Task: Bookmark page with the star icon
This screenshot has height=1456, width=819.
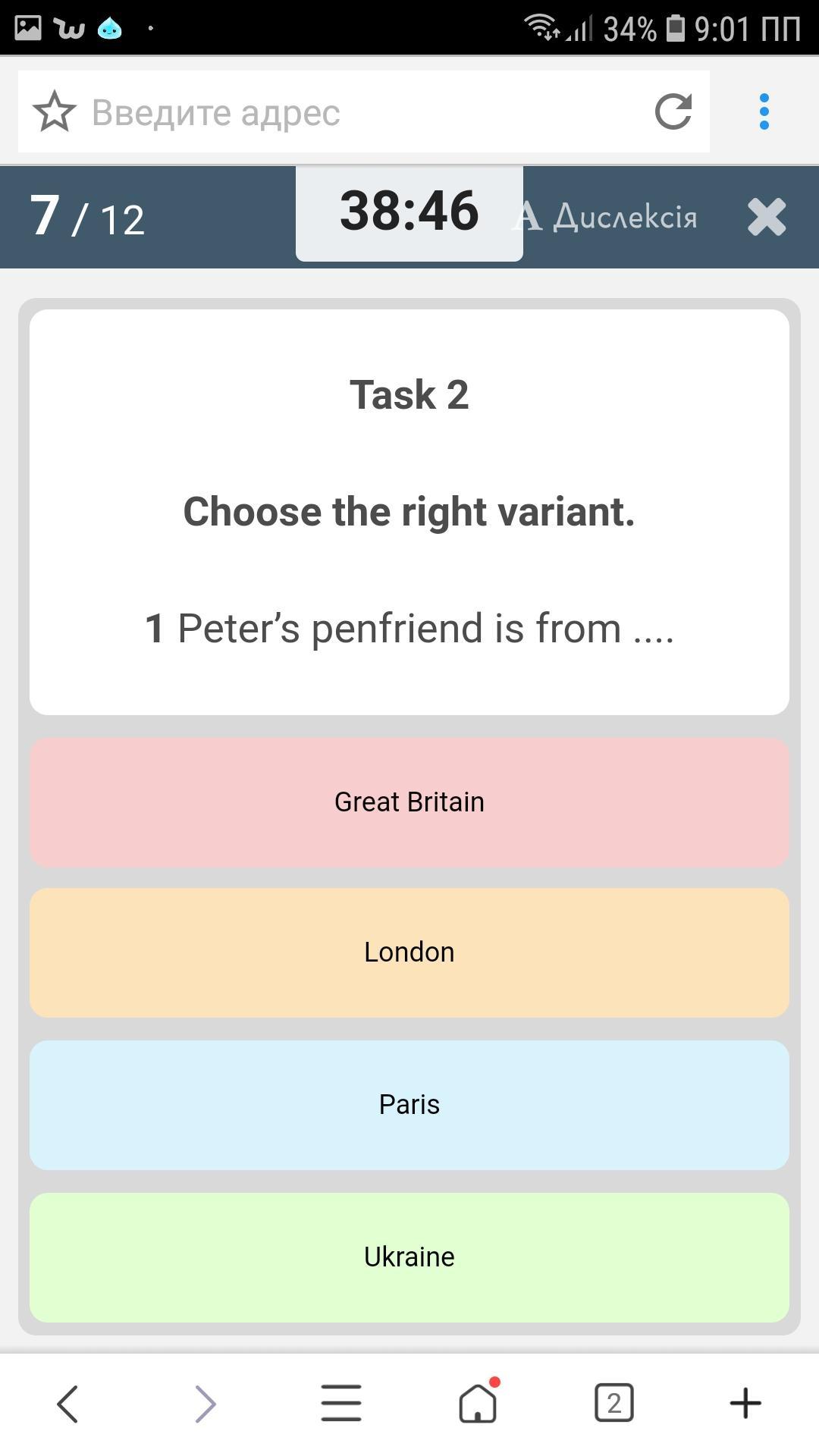Action: pos(55,112)
